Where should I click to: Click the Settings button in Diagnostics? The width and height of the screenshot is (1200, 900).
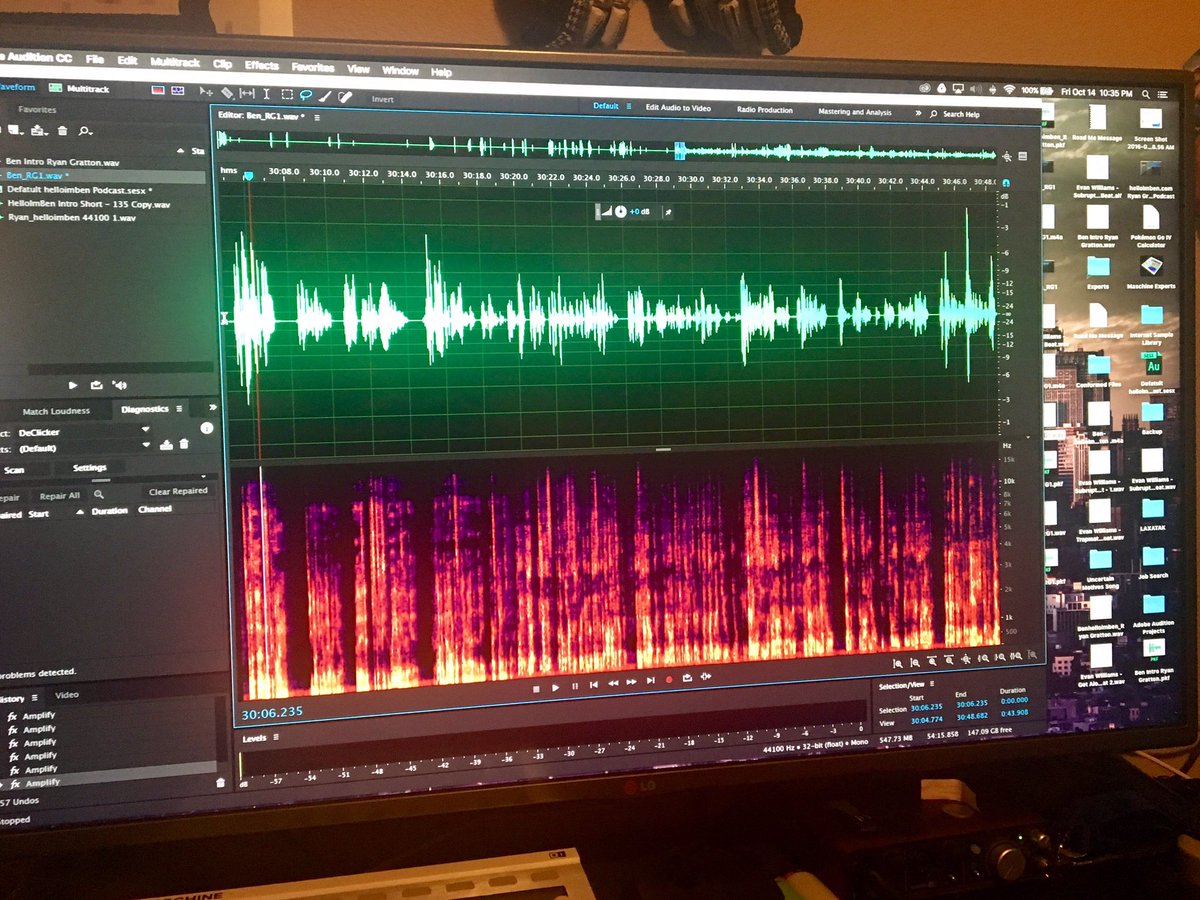coord(90,468)
